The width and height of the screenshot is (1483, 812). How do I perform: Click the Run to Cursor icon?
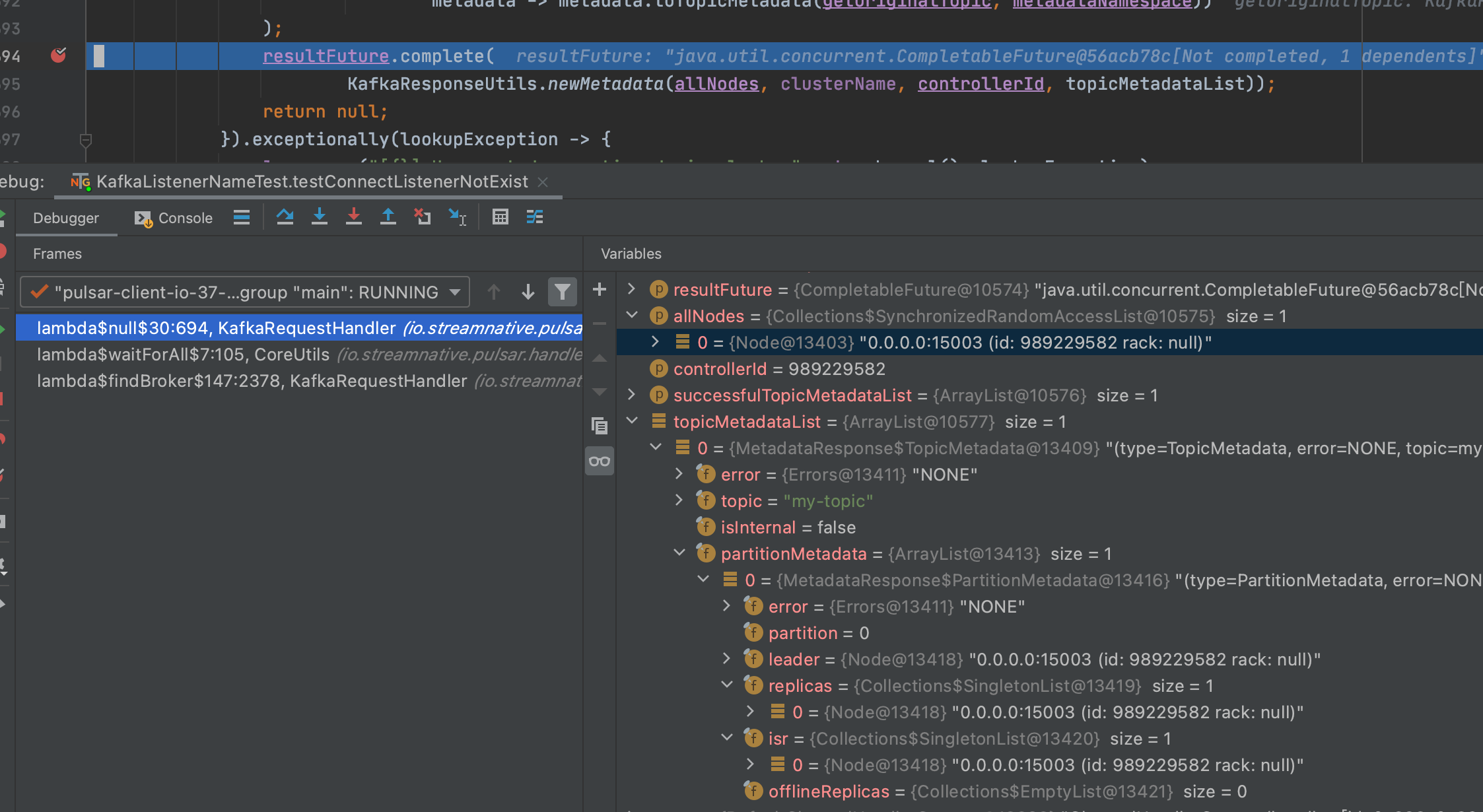pyautogui.click(x=457, y=217)
